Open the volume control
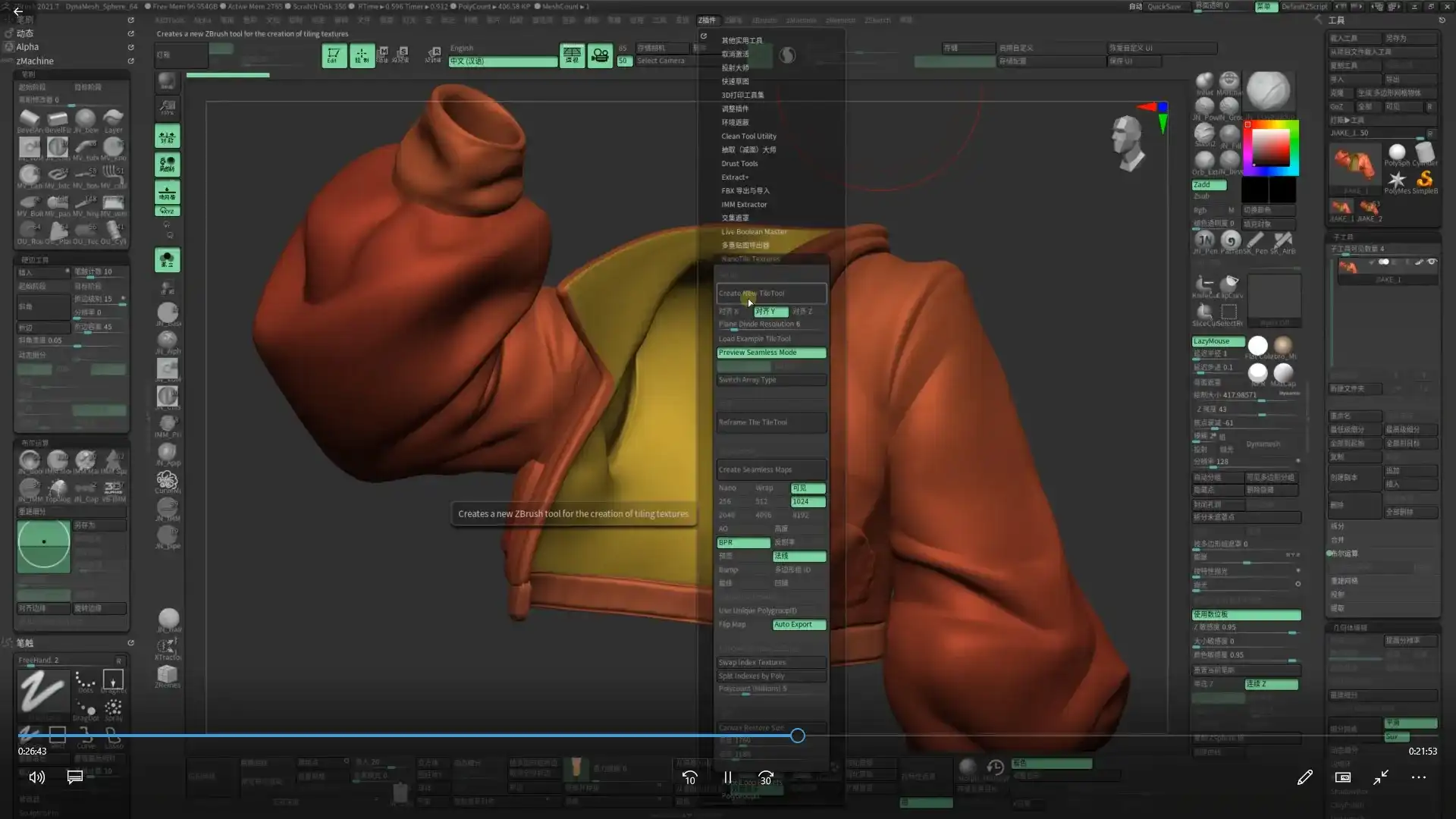The height and width of the screenshot is (819, 1456). [36, 777]
